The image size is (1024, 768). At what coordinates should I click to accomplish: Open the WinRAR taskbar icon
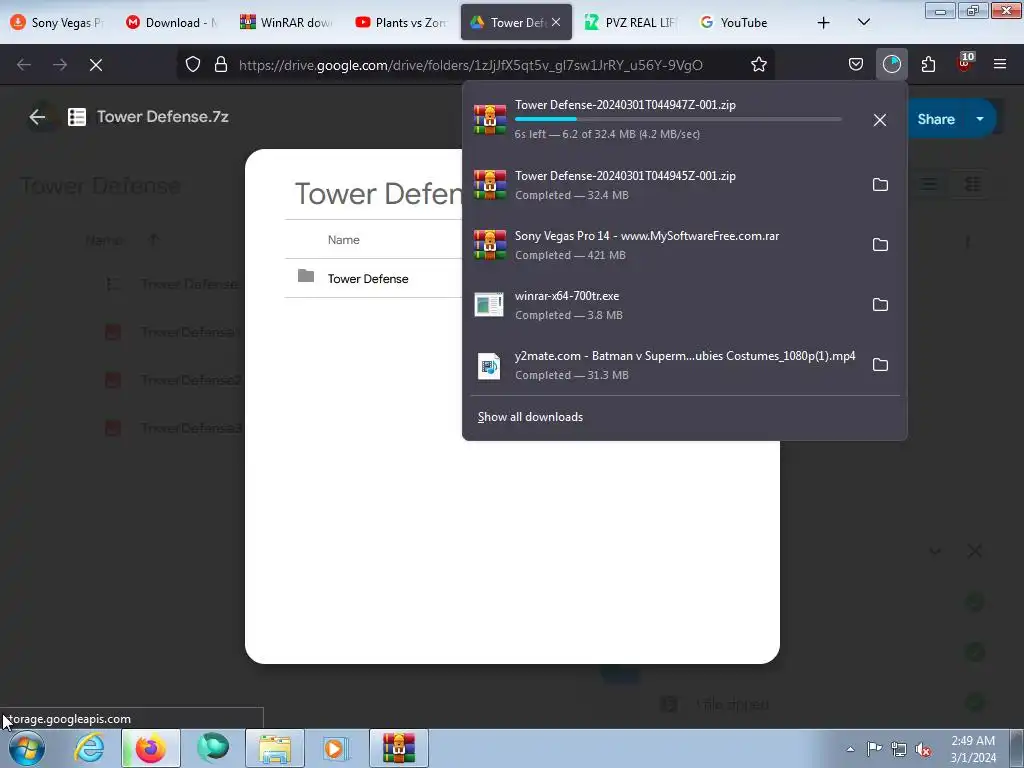[x=399, y=748]
